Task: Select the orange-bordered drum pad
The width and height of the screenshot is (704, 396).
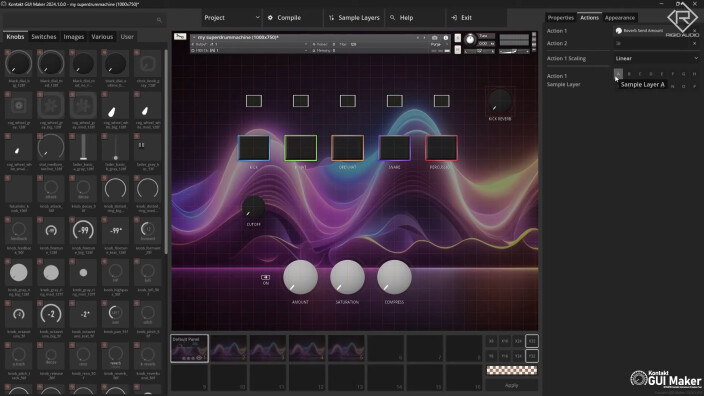Action: (x=348, y=148)
